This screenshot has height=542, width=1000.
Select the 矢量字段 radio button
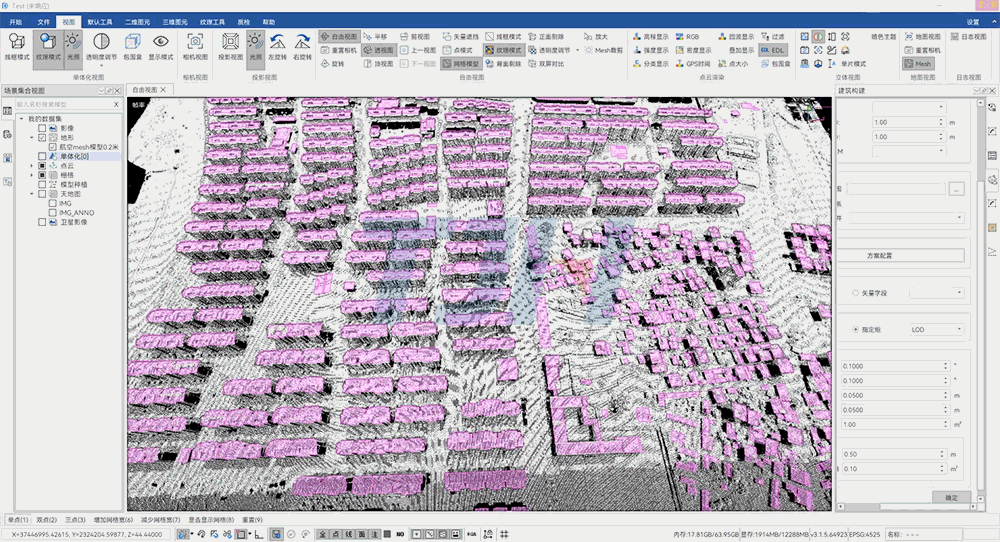click(843, 293)
